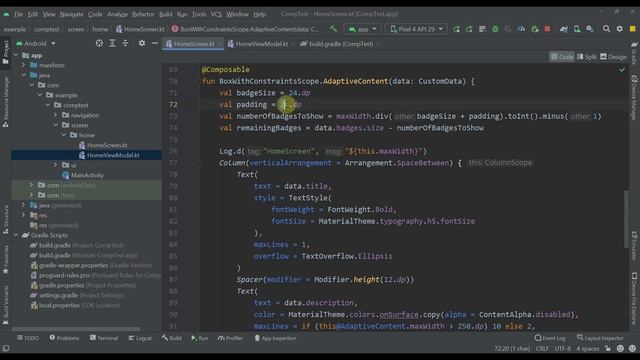Collapse the app module tree node
The width and height of the screenshot is (640, 360).
pos(16,55)
